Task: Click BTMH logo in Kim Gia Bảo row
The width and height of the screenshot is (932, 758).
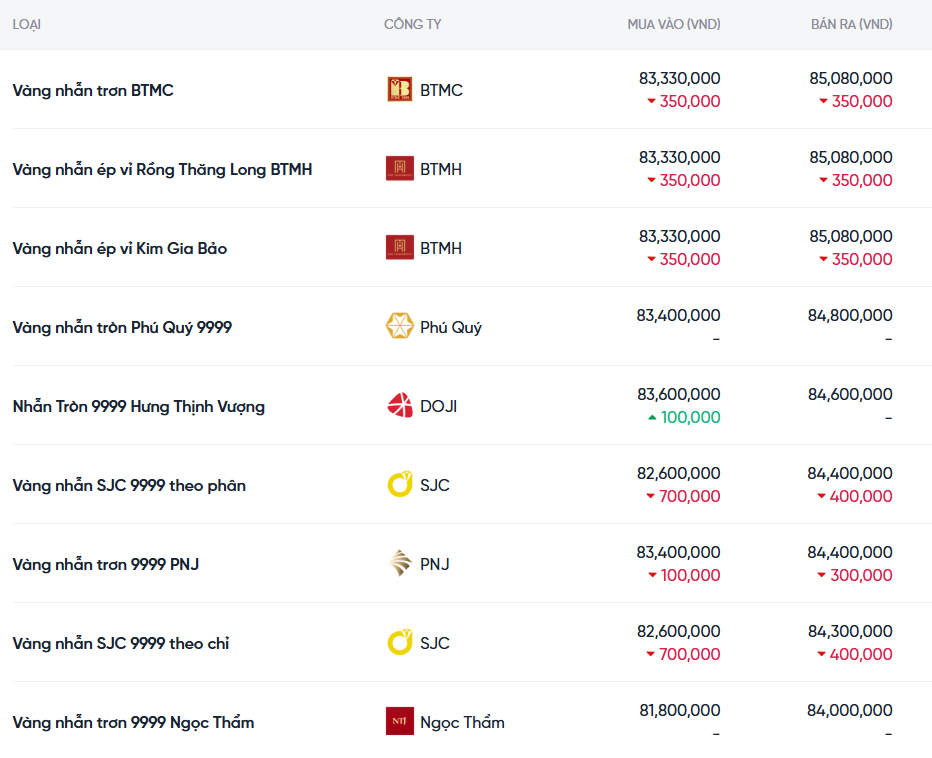Action: [x=399, y=248]
